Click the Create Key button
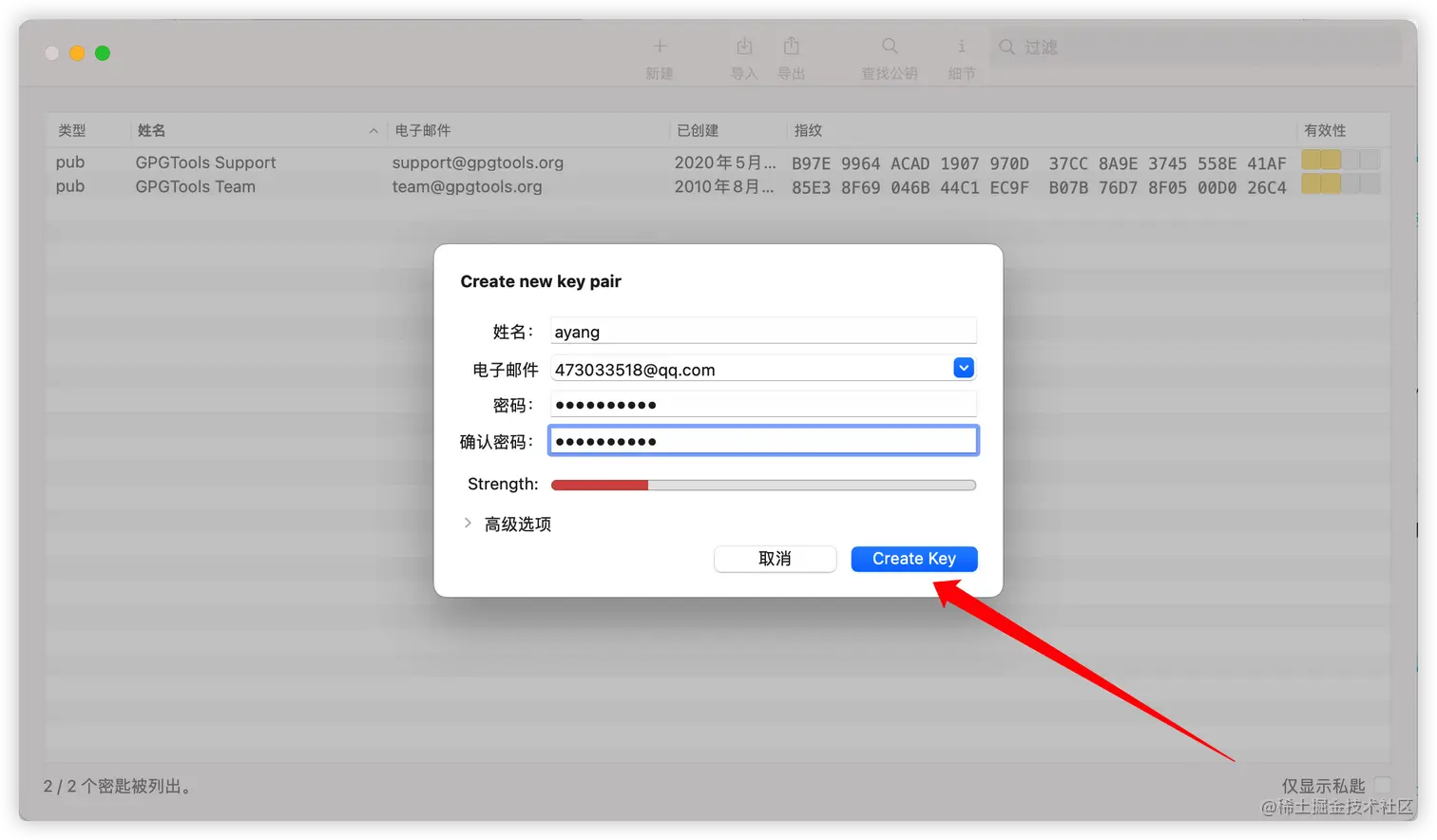Image resolution: width=1437 pixels, height=840 pixels. point(914,559)
